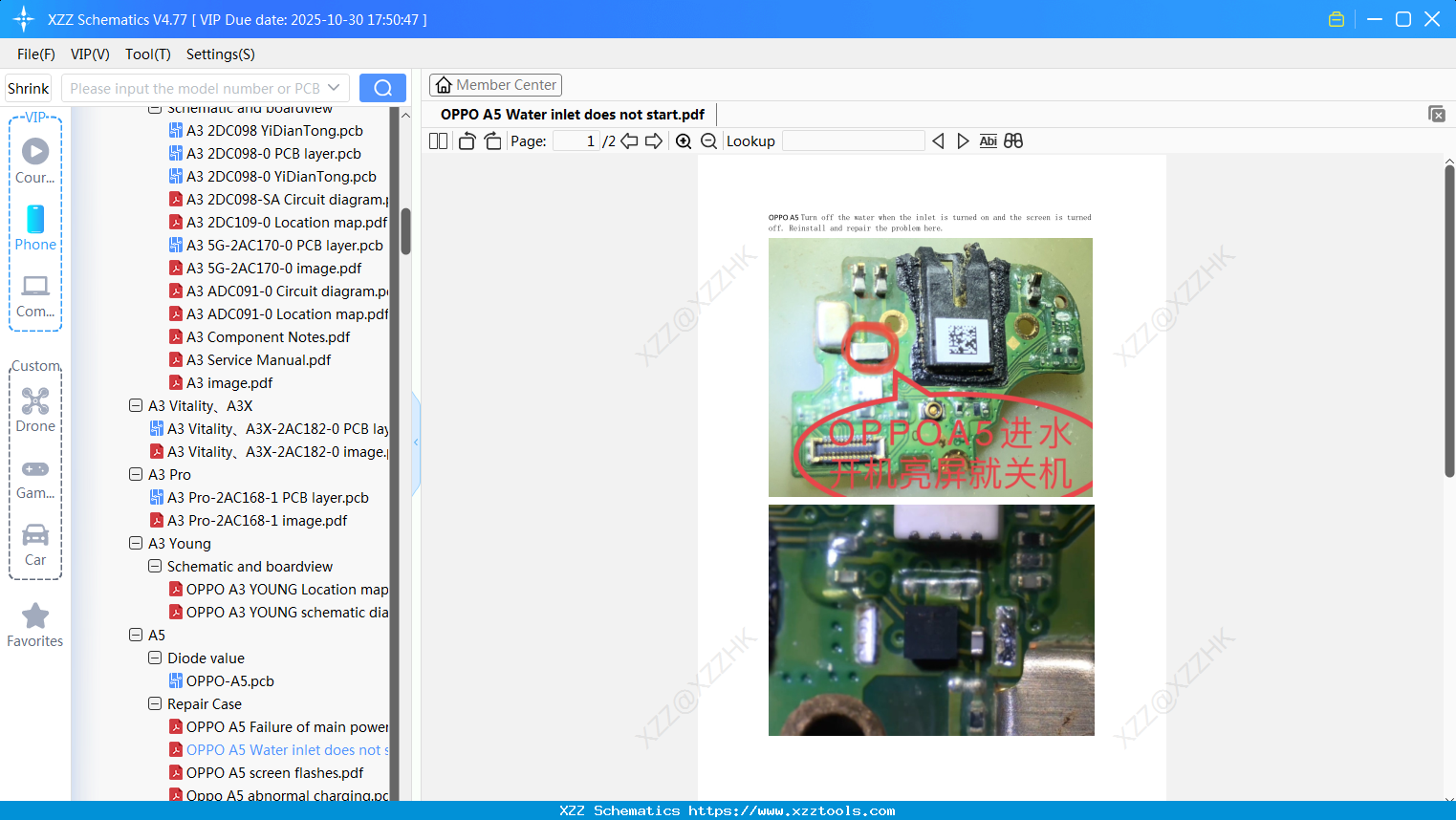The height and width of the screenshot is (820, 1456).
Task: Collapse the A3 Young tree node
Action: tap(136, 543)
